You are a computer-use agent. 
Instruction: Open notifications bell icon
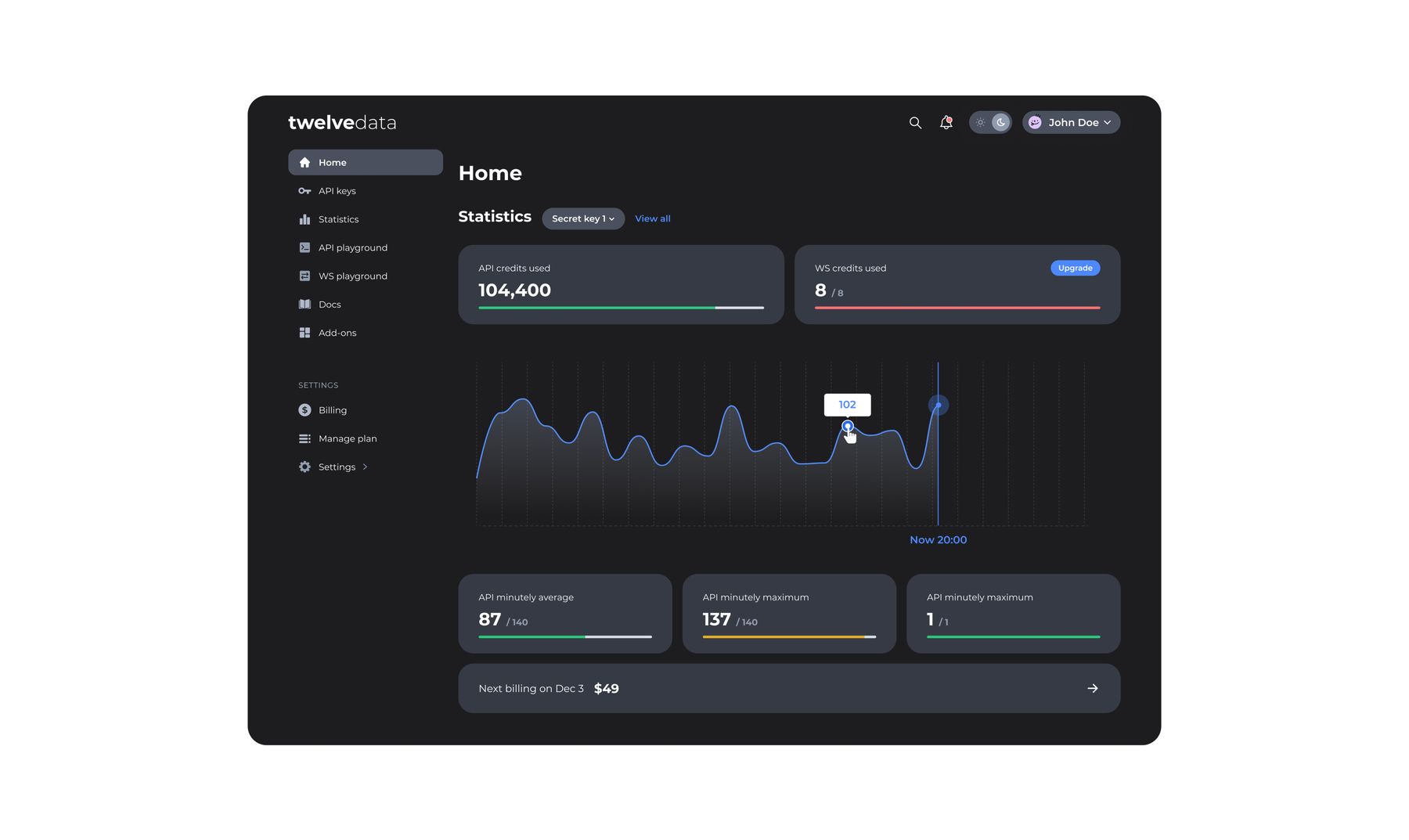coord(946,123)
